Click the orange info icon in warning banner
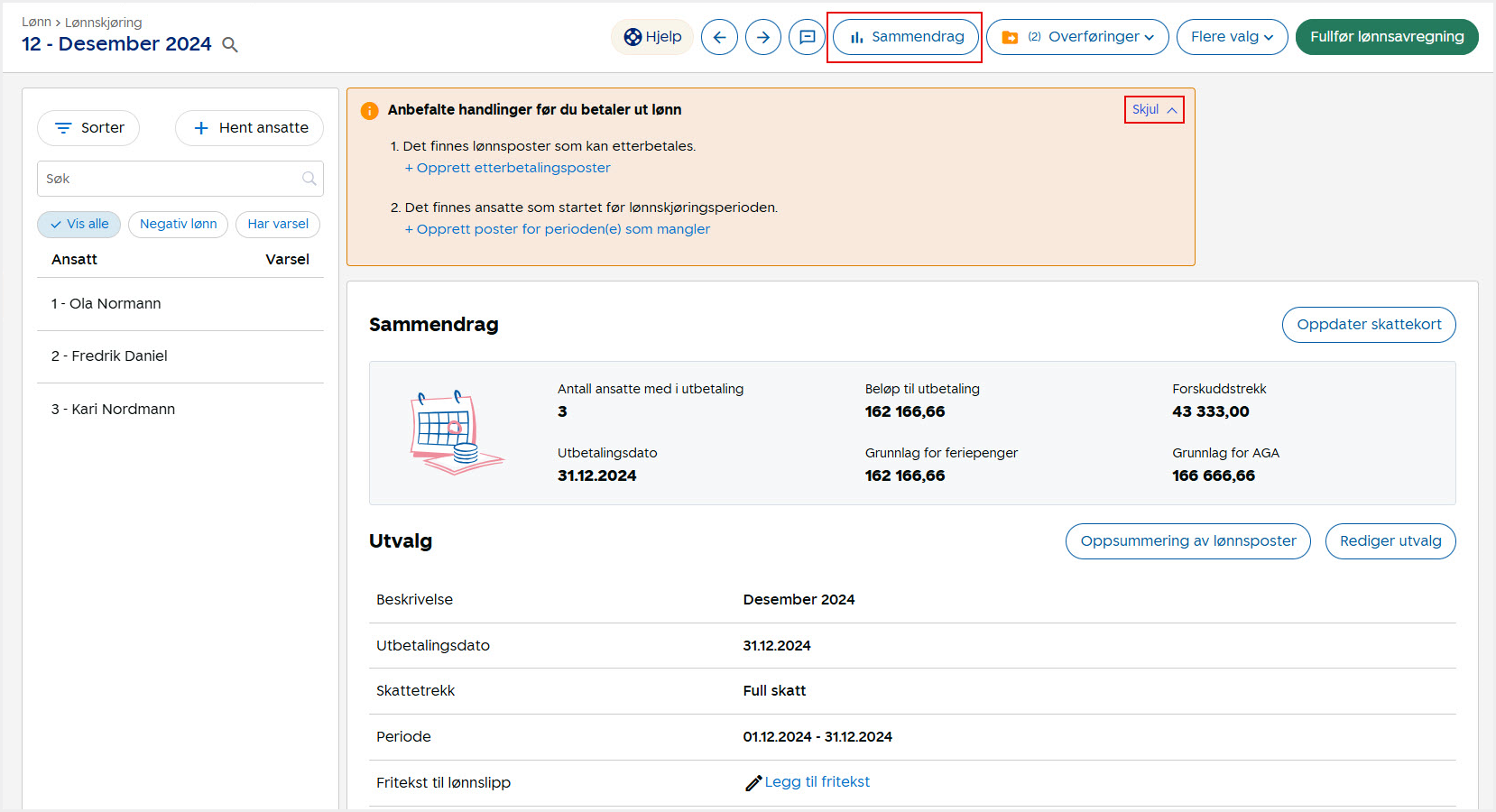 tap(370, 111)
